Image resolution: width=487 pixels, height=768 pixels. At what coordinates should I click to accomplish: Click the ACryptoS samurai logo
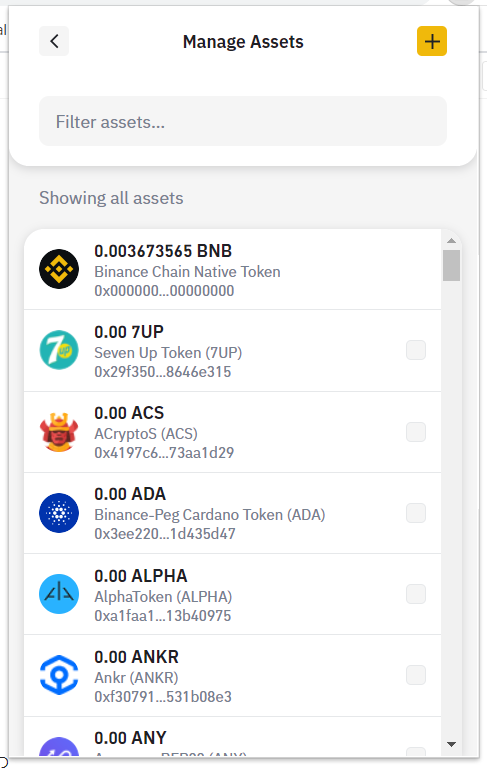[x=59, y=432]
